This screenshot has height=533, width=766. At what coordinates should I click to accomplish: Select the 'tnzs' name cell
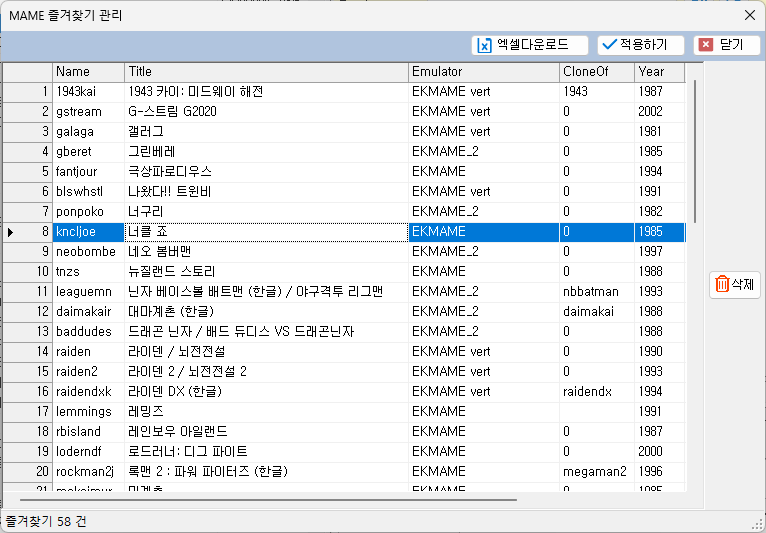pyautogui.click(x=88, y=272)
